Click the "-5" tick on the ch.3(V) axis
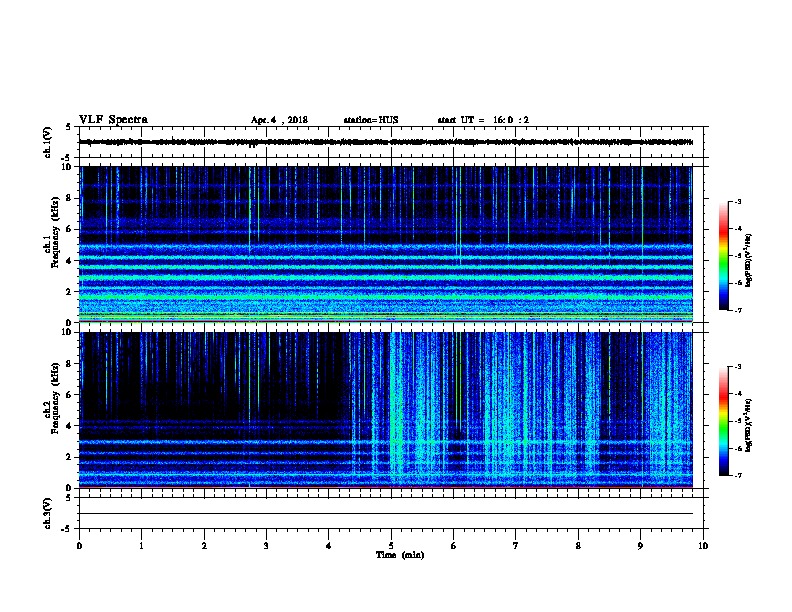The width and height of the screenshot is (792, 612). (x=67, y=529)
